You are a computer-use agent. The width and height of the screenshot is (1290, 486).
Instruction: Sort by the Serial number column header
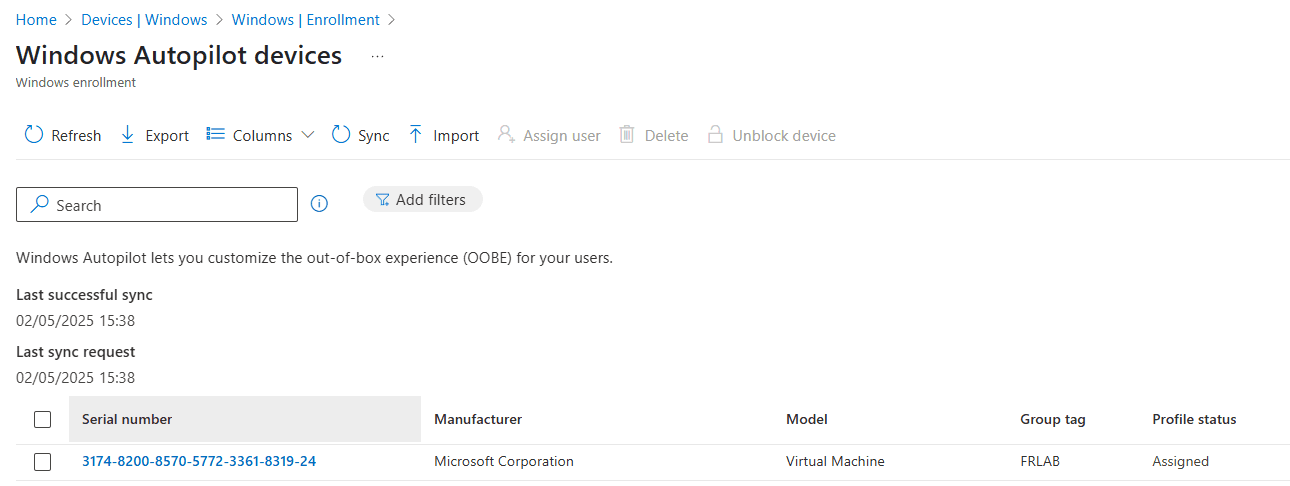pyautogui.click(x=127, y=420)
